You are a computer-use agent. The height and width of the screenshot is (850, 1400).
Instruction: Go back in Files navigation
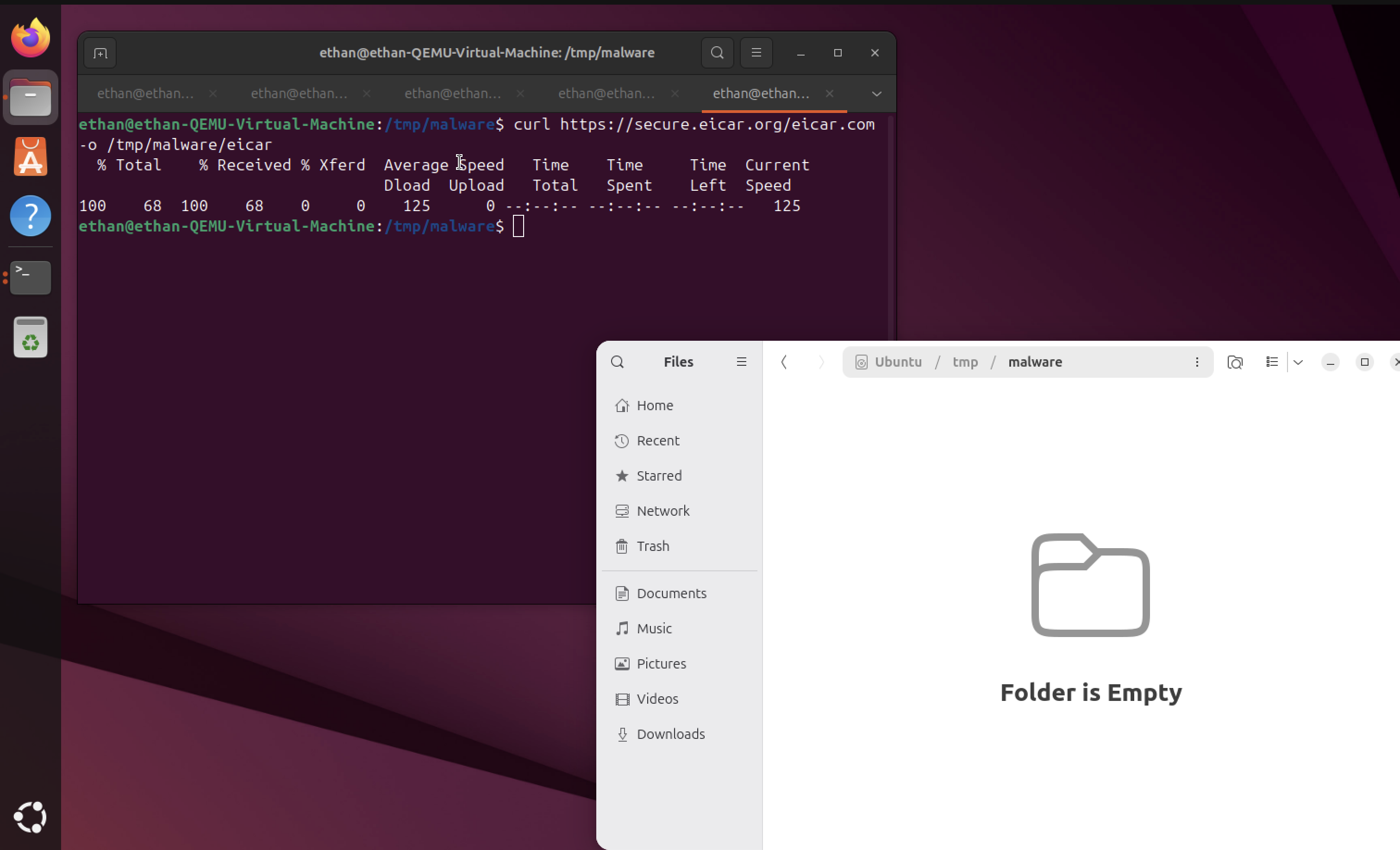[784, 362]
